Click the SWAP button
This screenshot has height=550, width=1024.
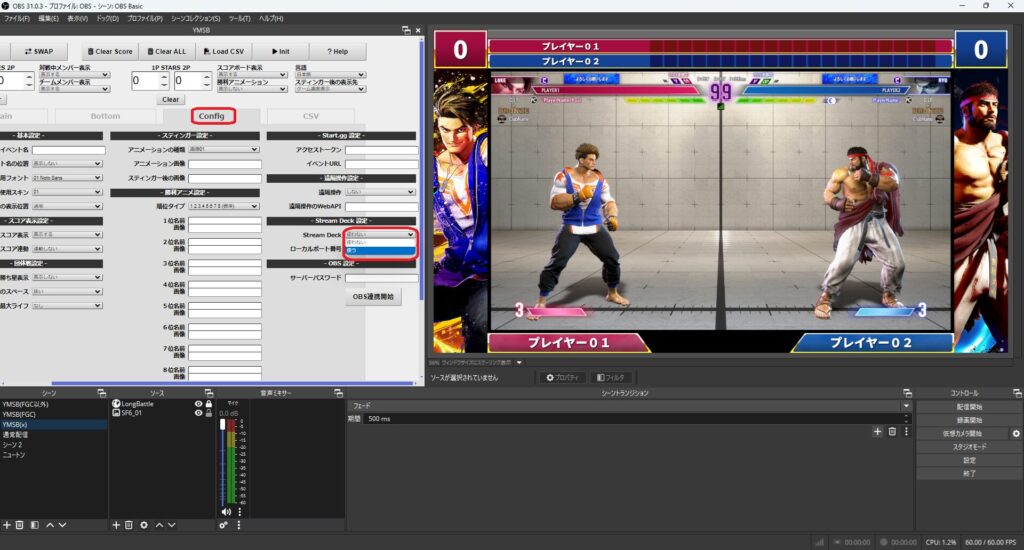[x=39, y=52]
